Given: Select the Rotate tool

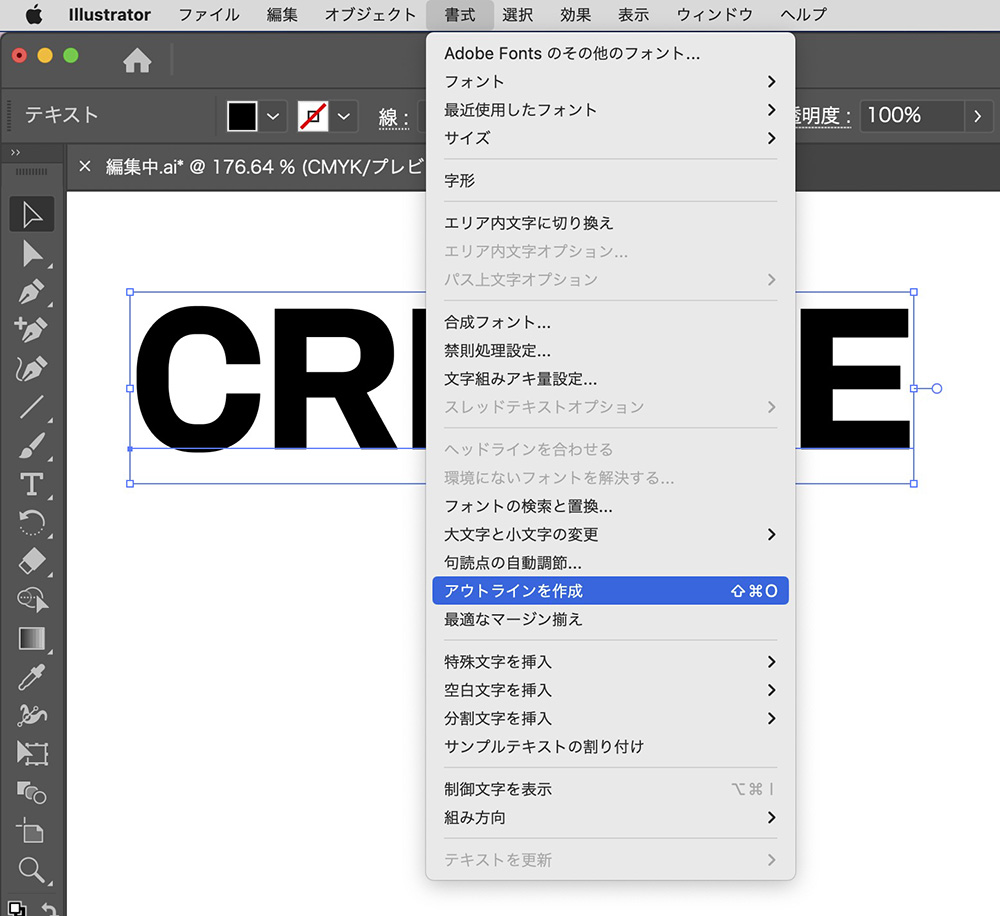Looking at the screenshot, I should pos(32,523).
